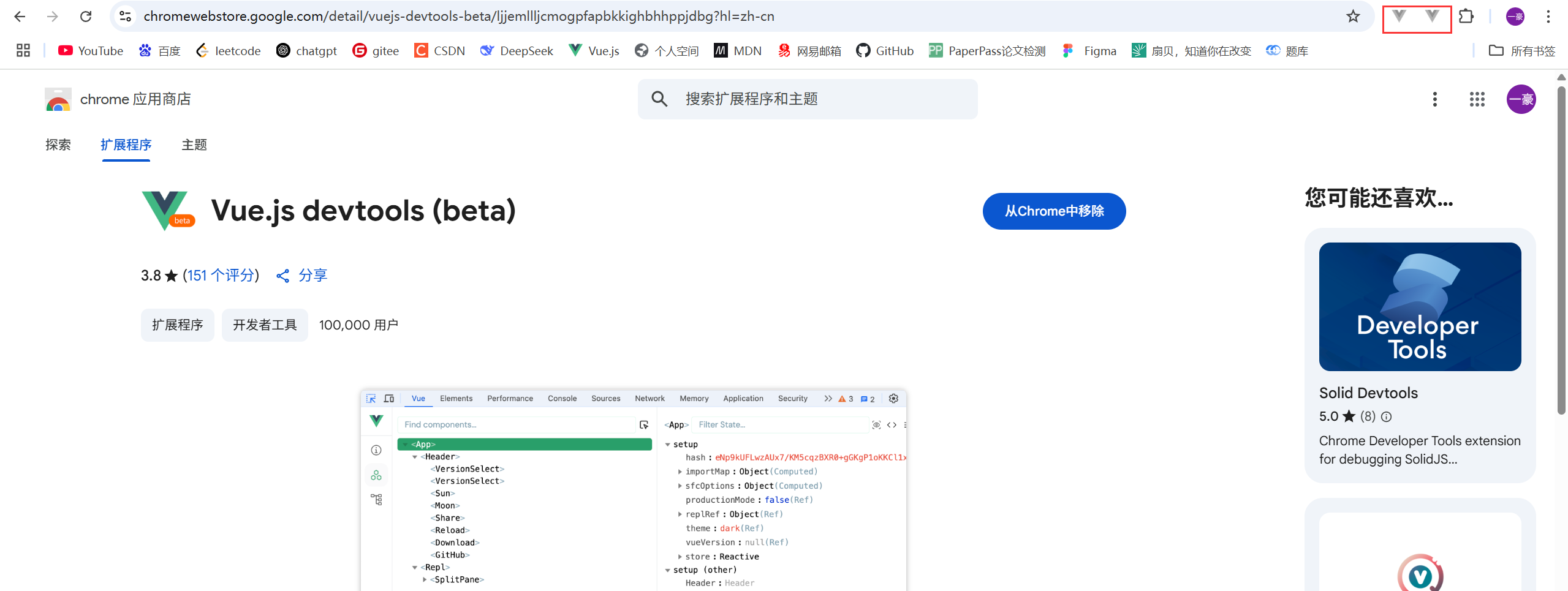Switch to the 探索 tab

[x=58, y=145]
